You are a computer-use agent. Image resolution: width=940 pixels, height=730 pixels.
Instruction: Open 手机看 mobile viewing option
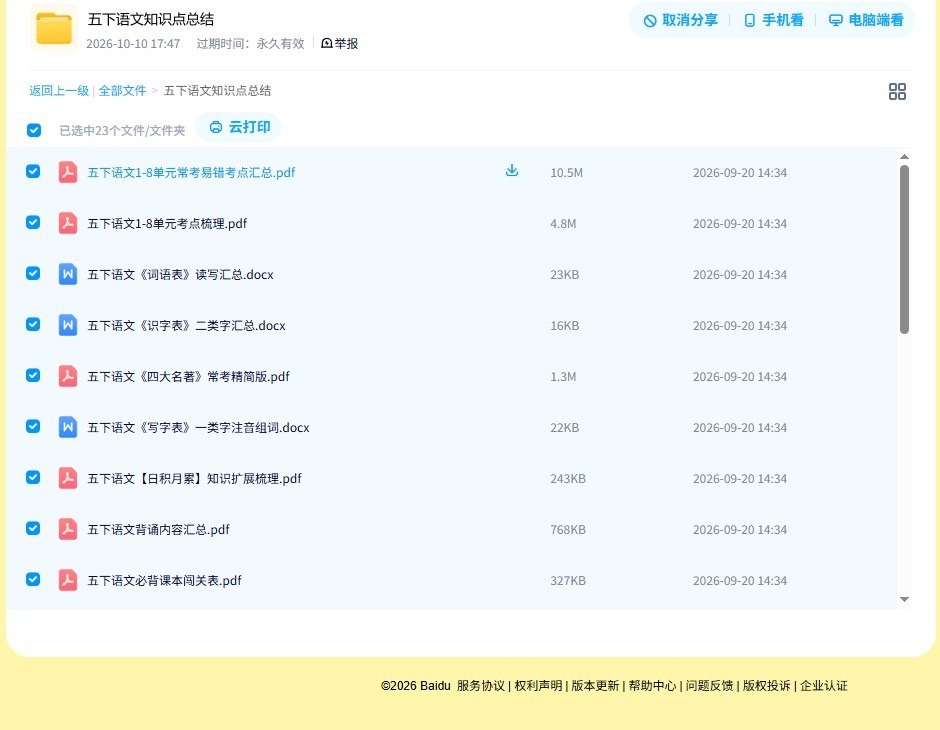[x=773, y=20]
